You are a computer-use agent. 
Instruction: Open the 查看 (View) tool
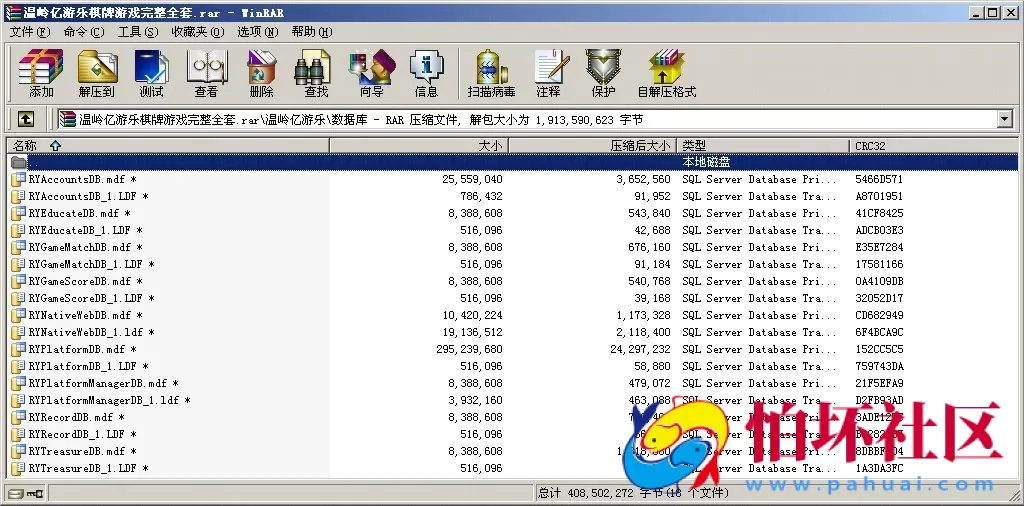(x=206, y=73)
